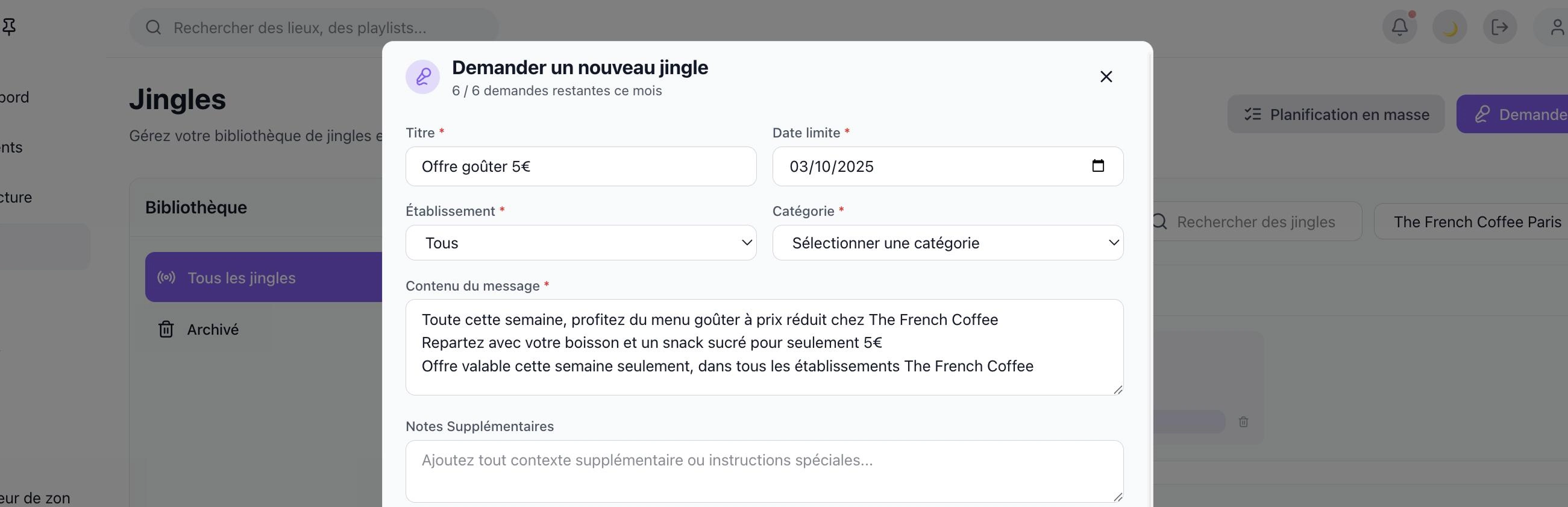Viewport: 1568px width, 507px height.
Task: Click the microphone icon in dialog header
Action: 422,77
